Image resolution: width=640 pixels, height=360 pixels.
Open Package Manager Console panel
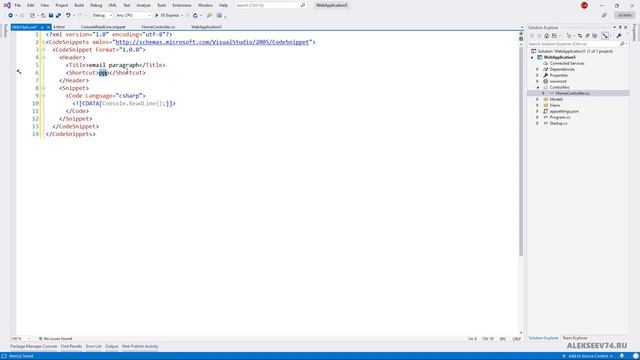point(33,347)
